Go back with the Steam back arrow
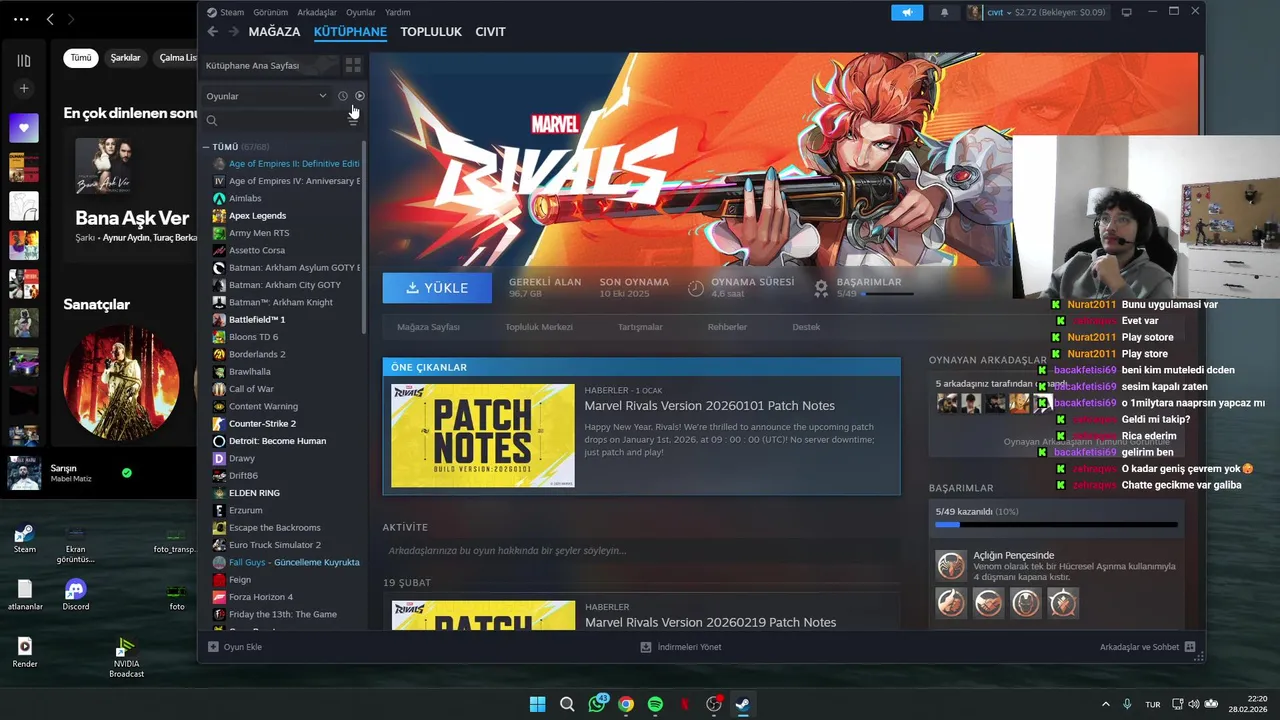The height and width of the screenshot is (720, 1280). (213, 32)
